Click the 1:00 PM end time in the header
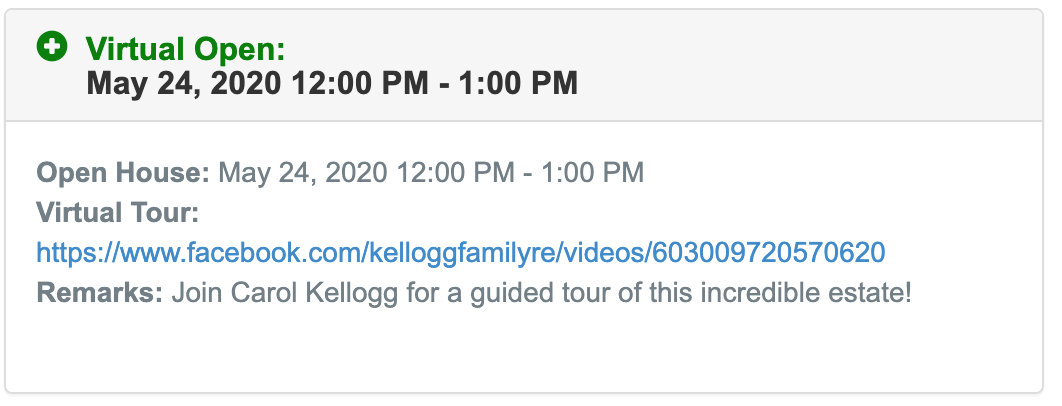1062x406 pixels. (519, 83)
